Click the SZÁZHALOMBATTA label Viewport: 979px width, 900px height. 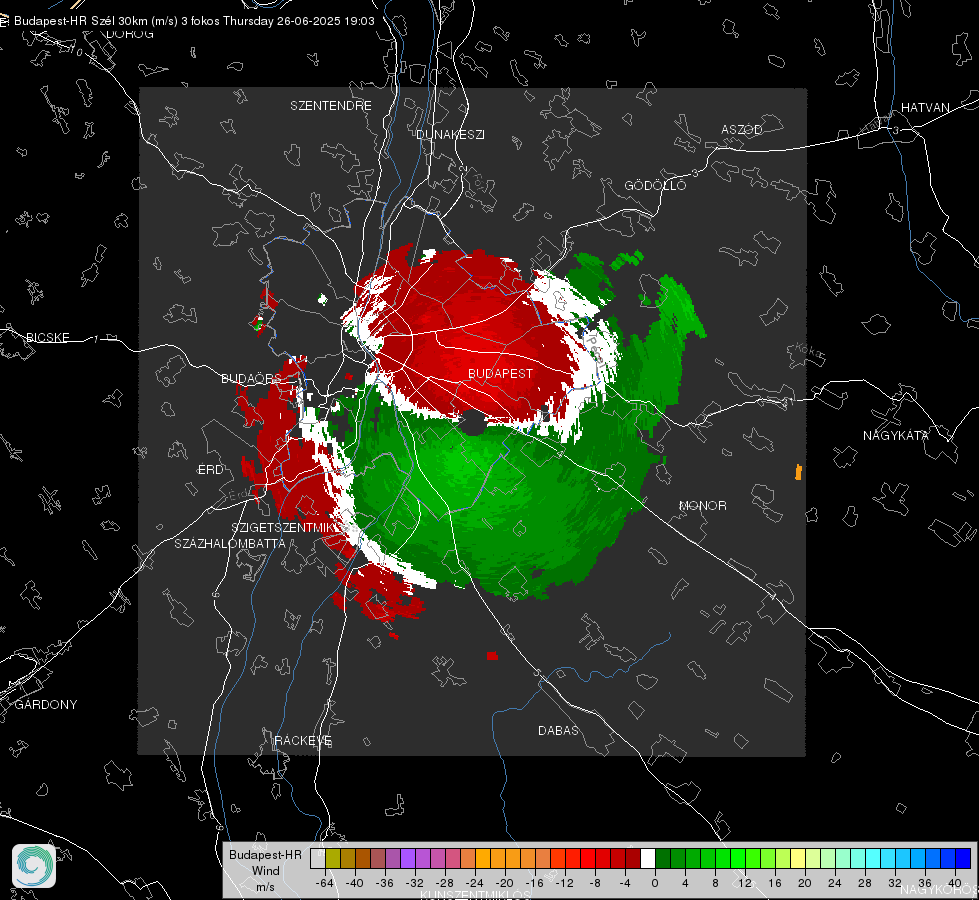pyautogui.click(x=230, y=543)
